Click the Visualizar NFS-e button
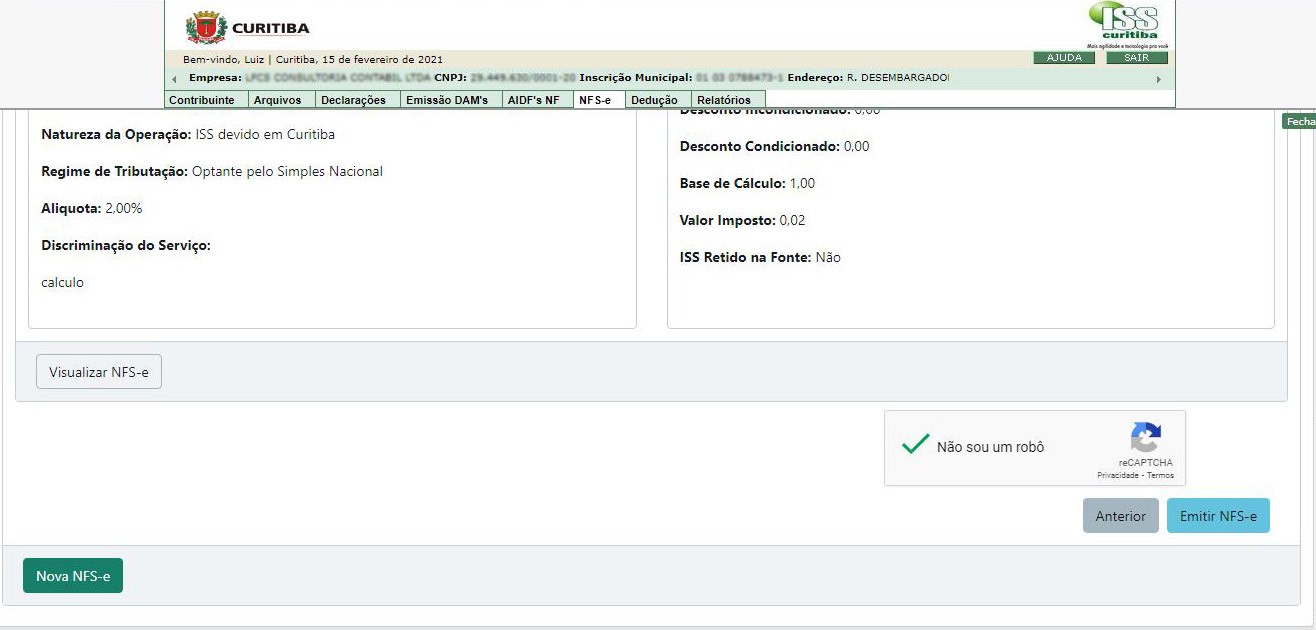1316x630 pixels. tap(99, 372)
